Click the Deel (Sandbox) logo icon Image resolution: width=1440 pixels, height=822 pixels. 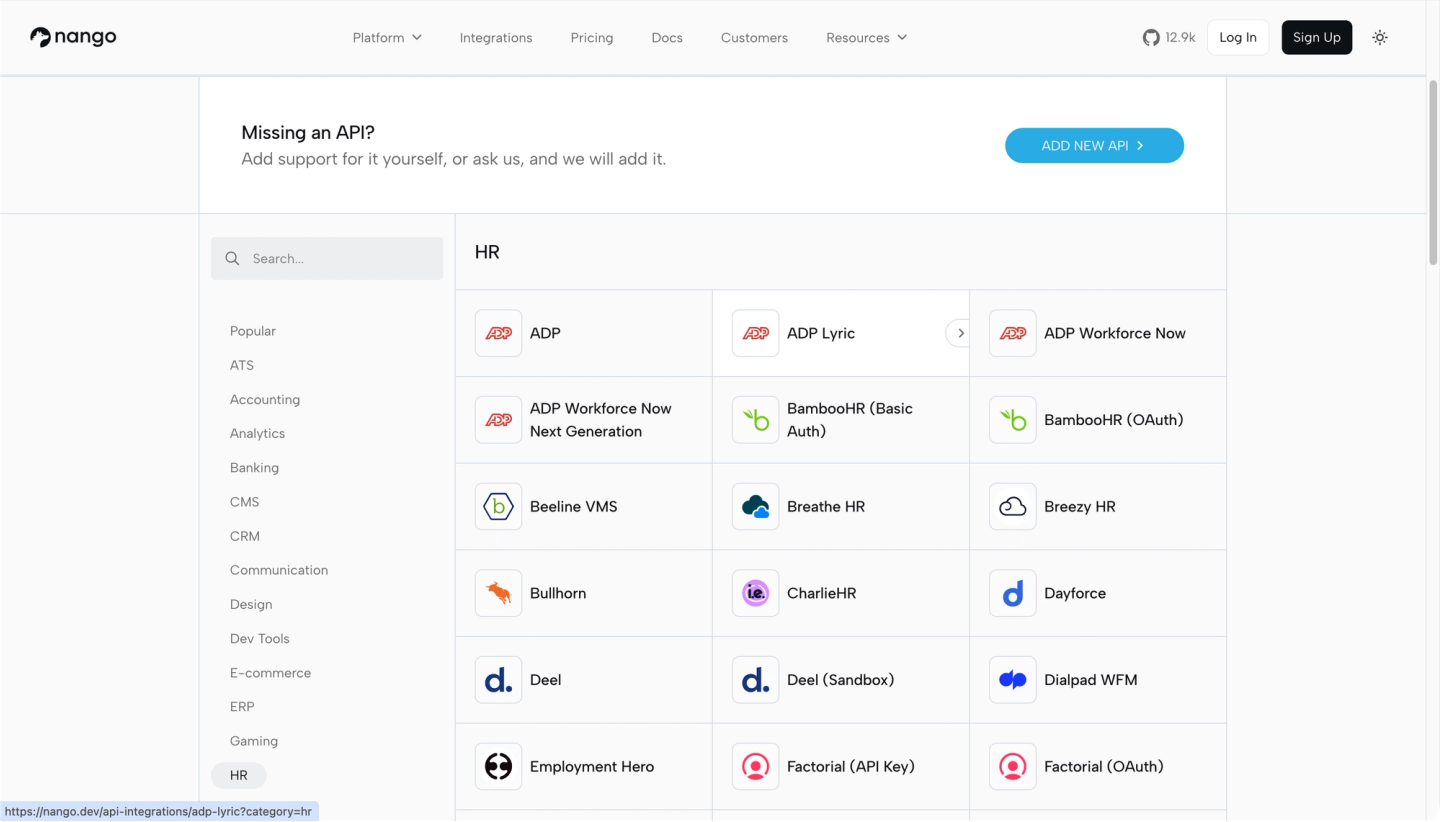tap(755, 680)
